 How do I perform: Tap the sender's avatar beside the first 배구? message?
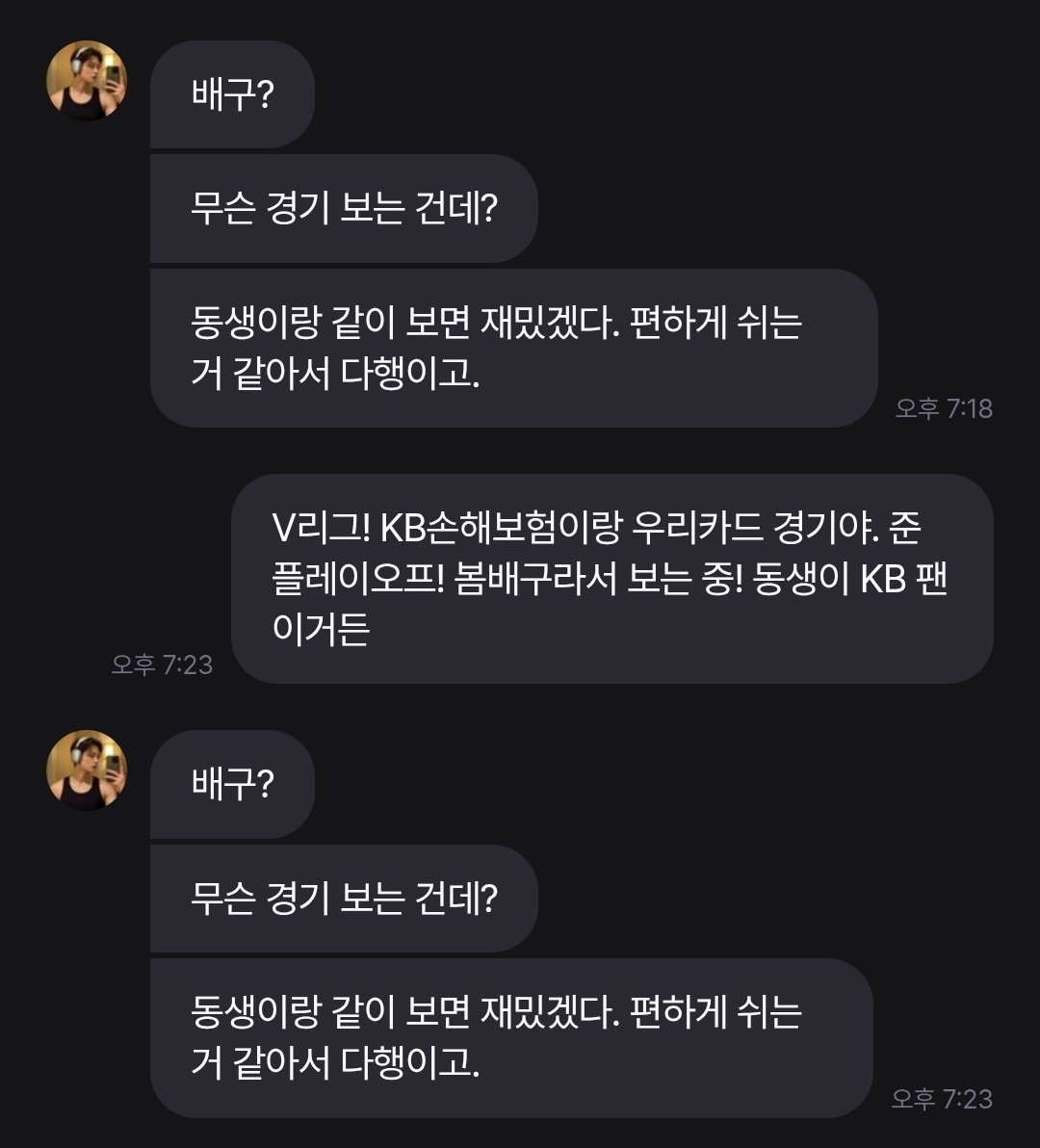pyautogui.click(x=87, y=81)
